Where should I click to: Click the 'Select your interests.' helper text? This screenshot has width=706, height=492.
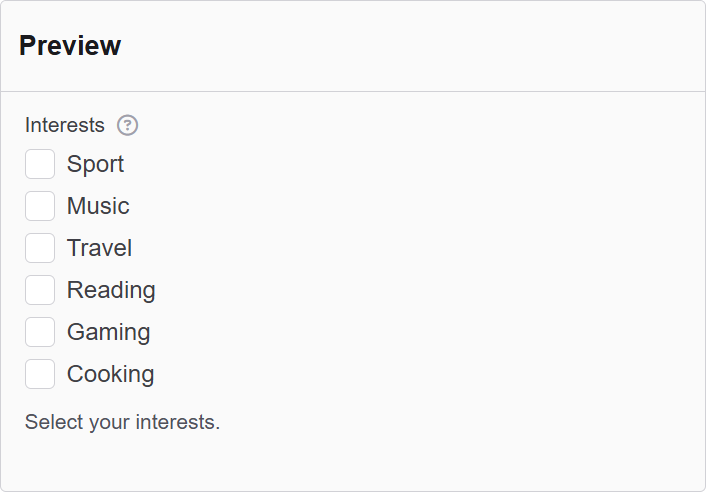click(122, 422)
